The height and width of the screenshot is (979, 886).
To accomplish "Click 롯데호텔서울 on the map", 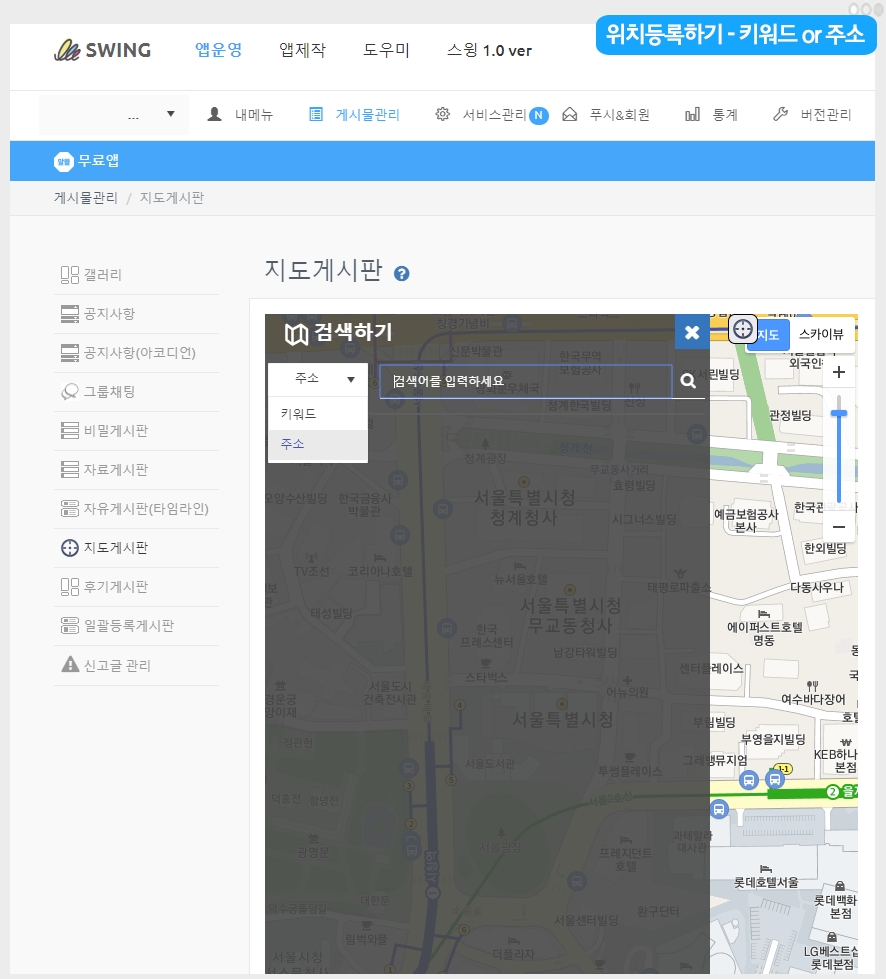I will point(766,882).
